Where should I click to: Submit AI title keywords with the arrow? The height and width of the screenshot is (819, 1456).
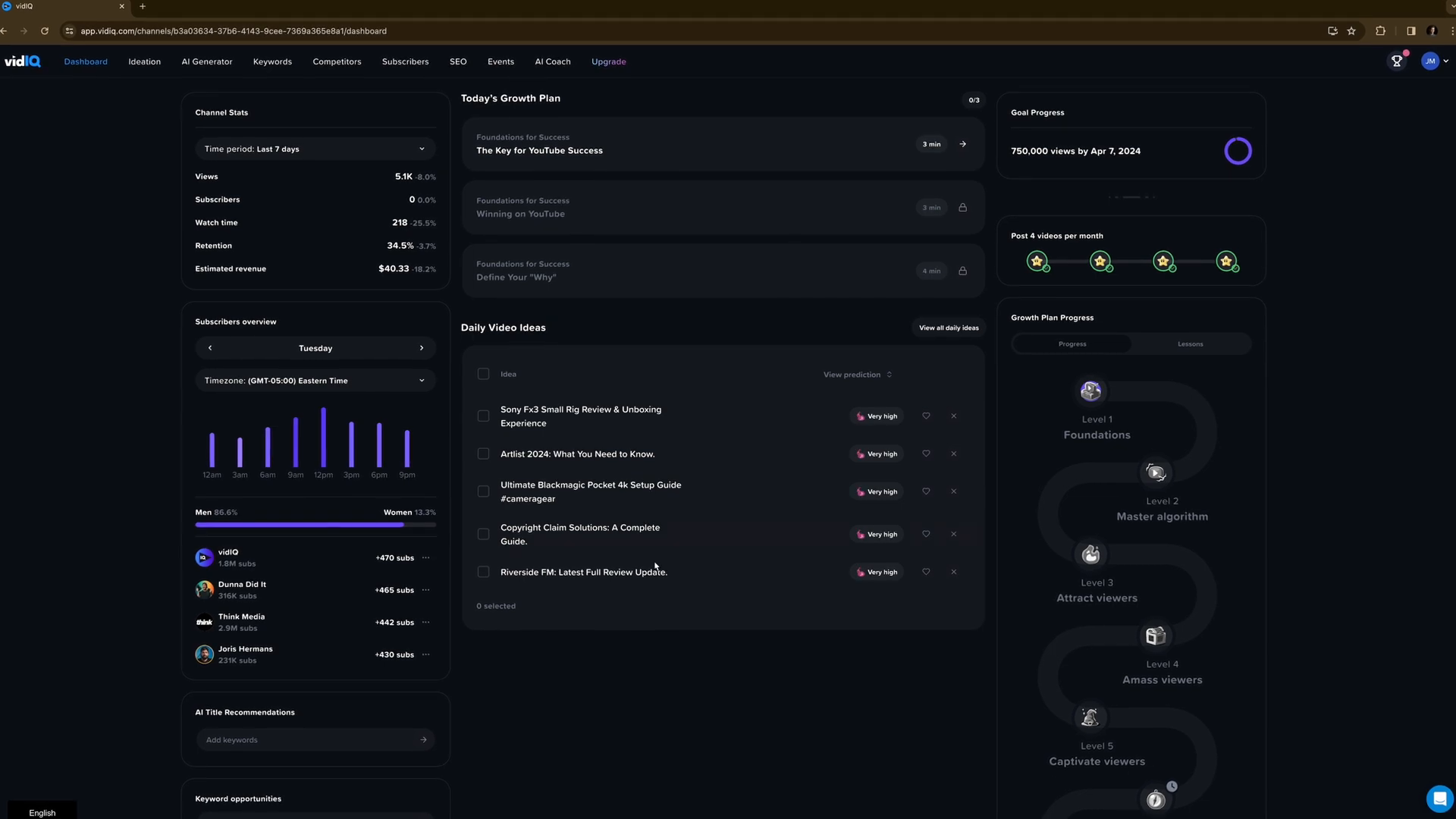(423, 740)
